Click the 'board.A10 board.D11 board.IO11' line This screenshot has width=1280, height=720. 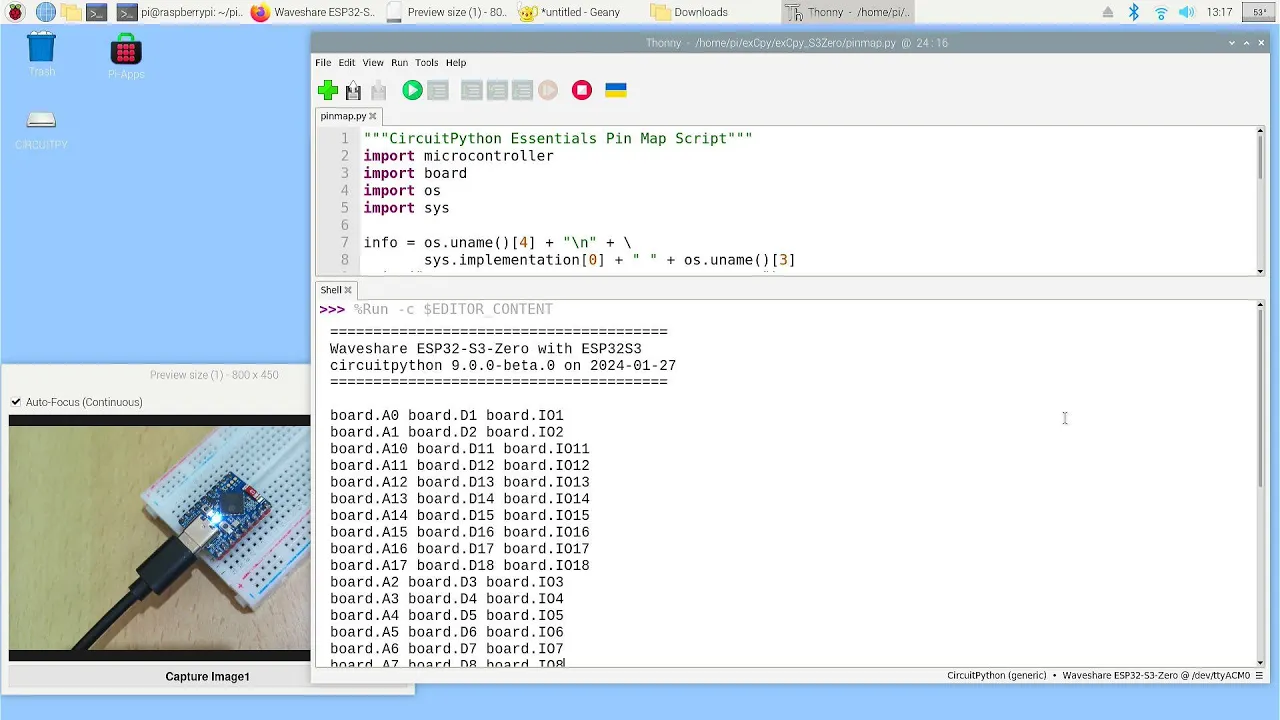pyautogui.click(x=460, y=449)
